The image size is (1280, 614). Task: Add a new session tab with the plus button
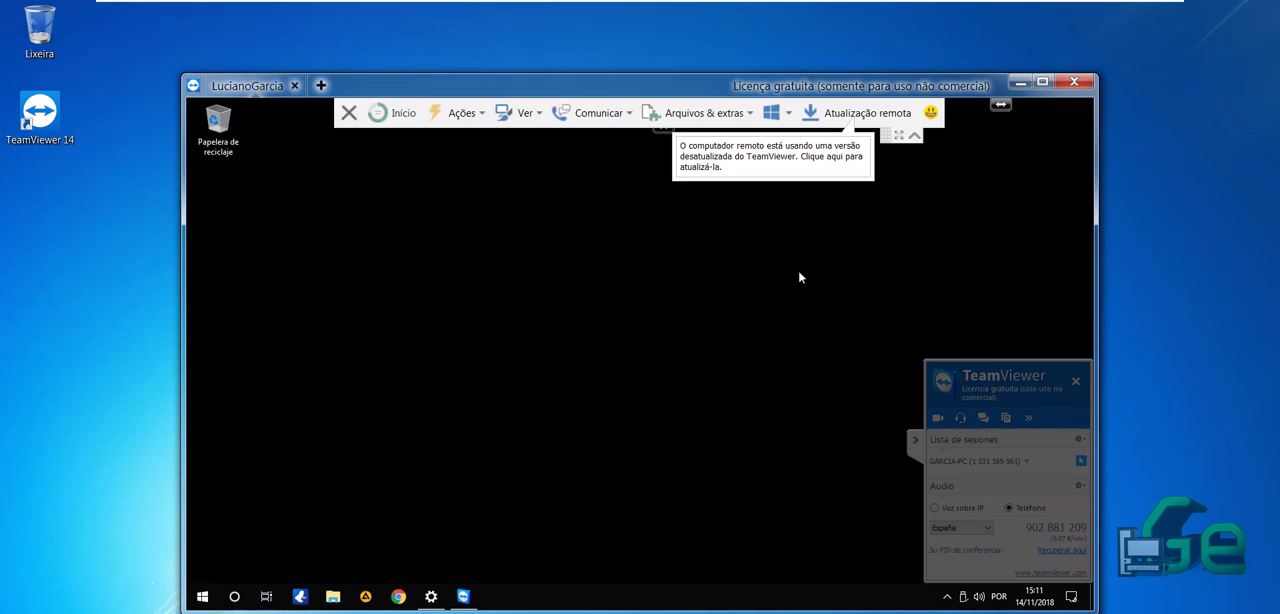pyautogui.click(x=321, y=86)
